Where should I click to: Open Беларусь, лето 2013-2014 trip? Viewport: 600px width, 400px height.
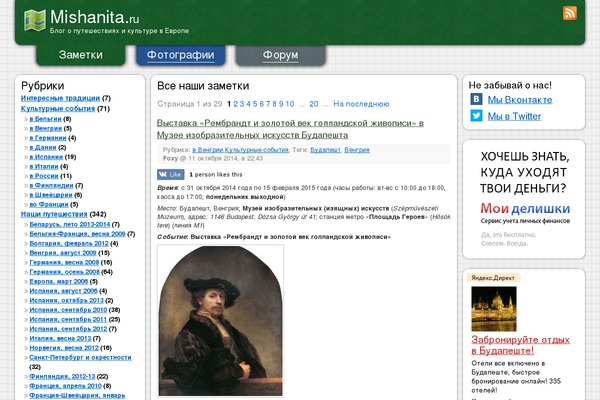(70, 224)
